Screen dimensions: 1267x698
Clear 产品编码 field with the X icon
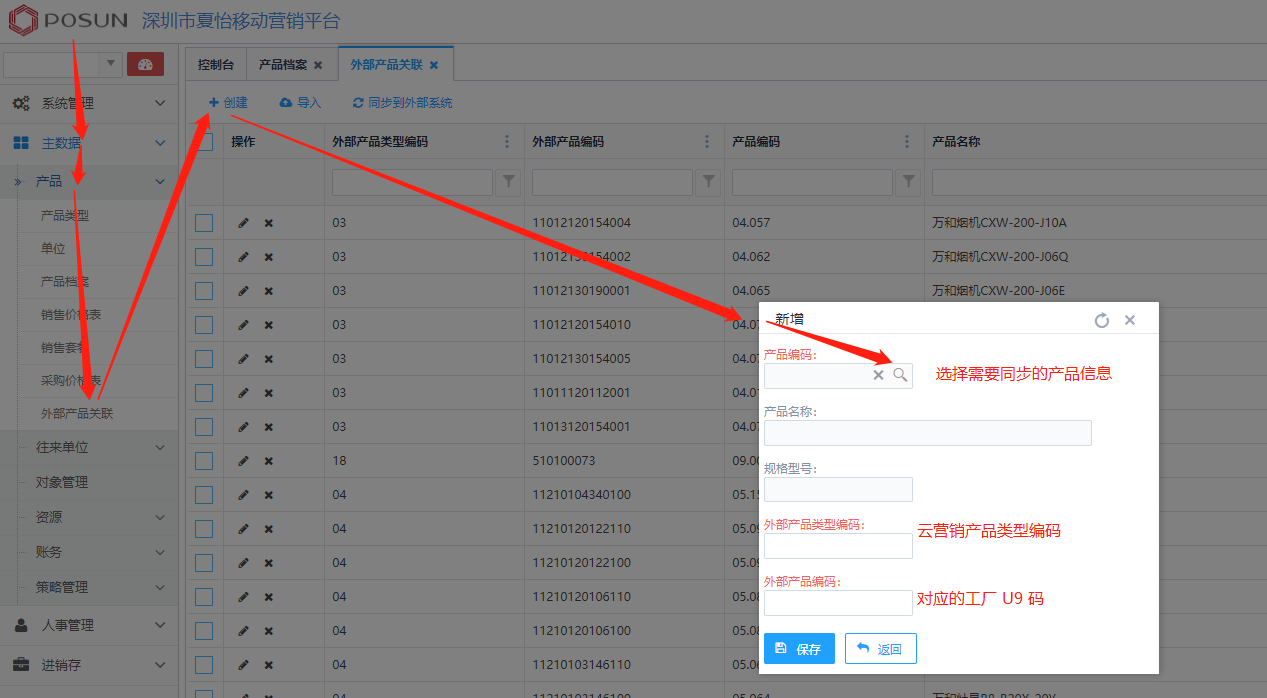(878, 375)
